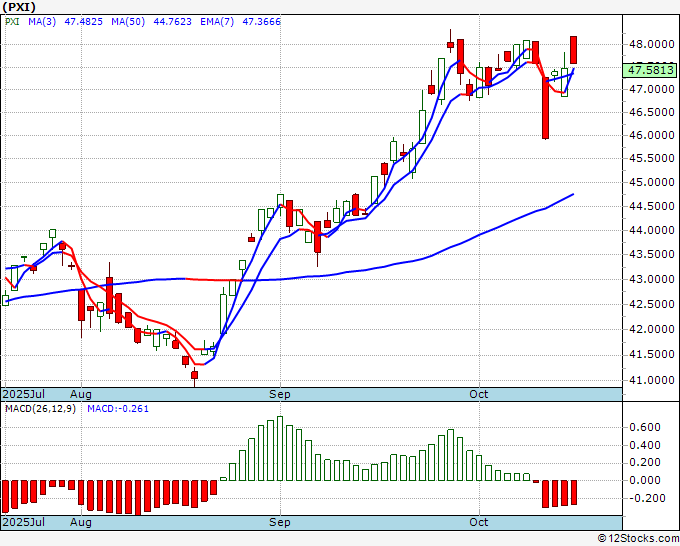Click the 45.0000 price axis label
The height and width of the screenshot is (546, 680).
652,182
